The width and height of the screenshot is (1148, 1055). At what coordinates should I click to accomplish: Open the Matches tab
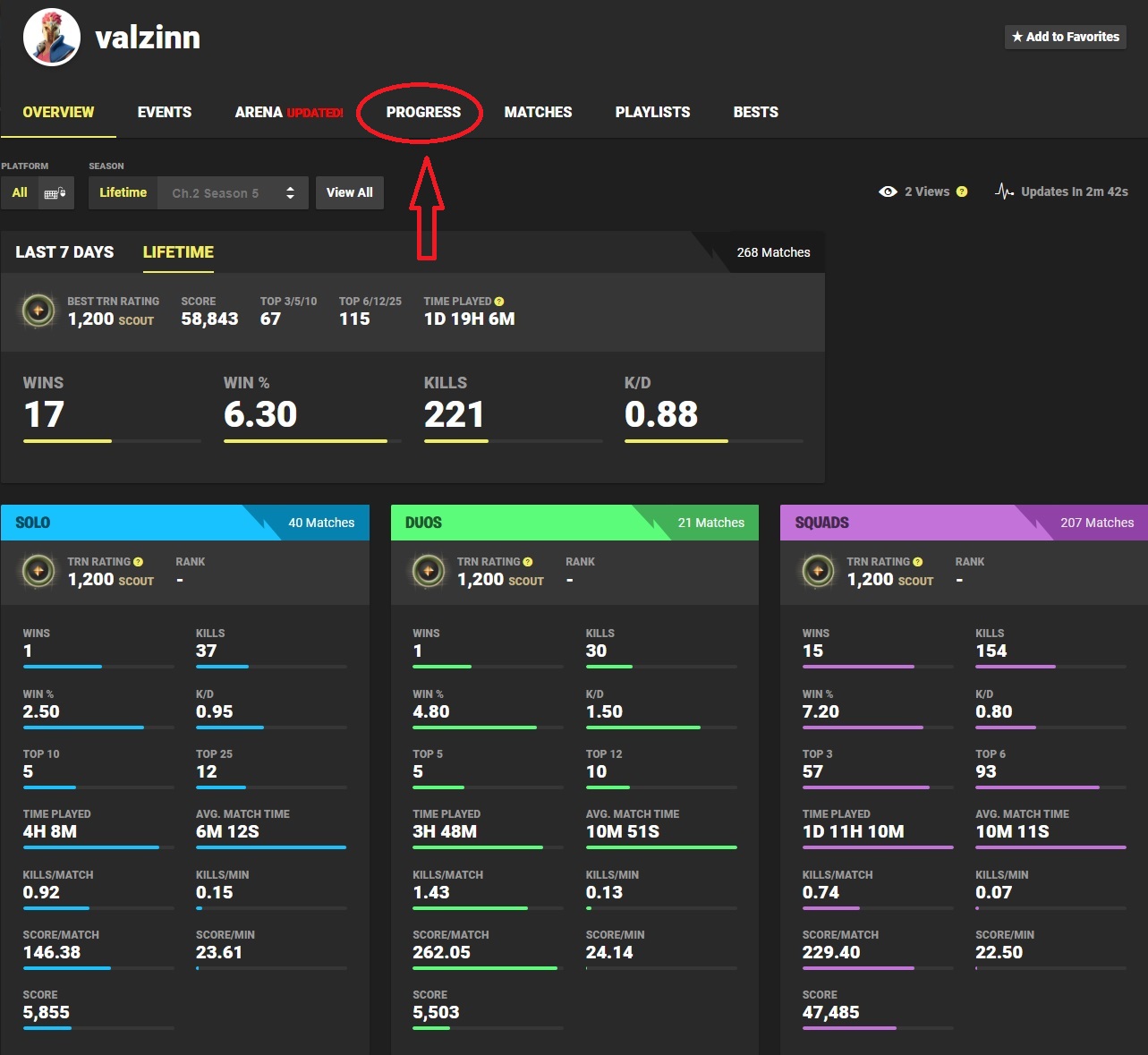click(538, 112)
